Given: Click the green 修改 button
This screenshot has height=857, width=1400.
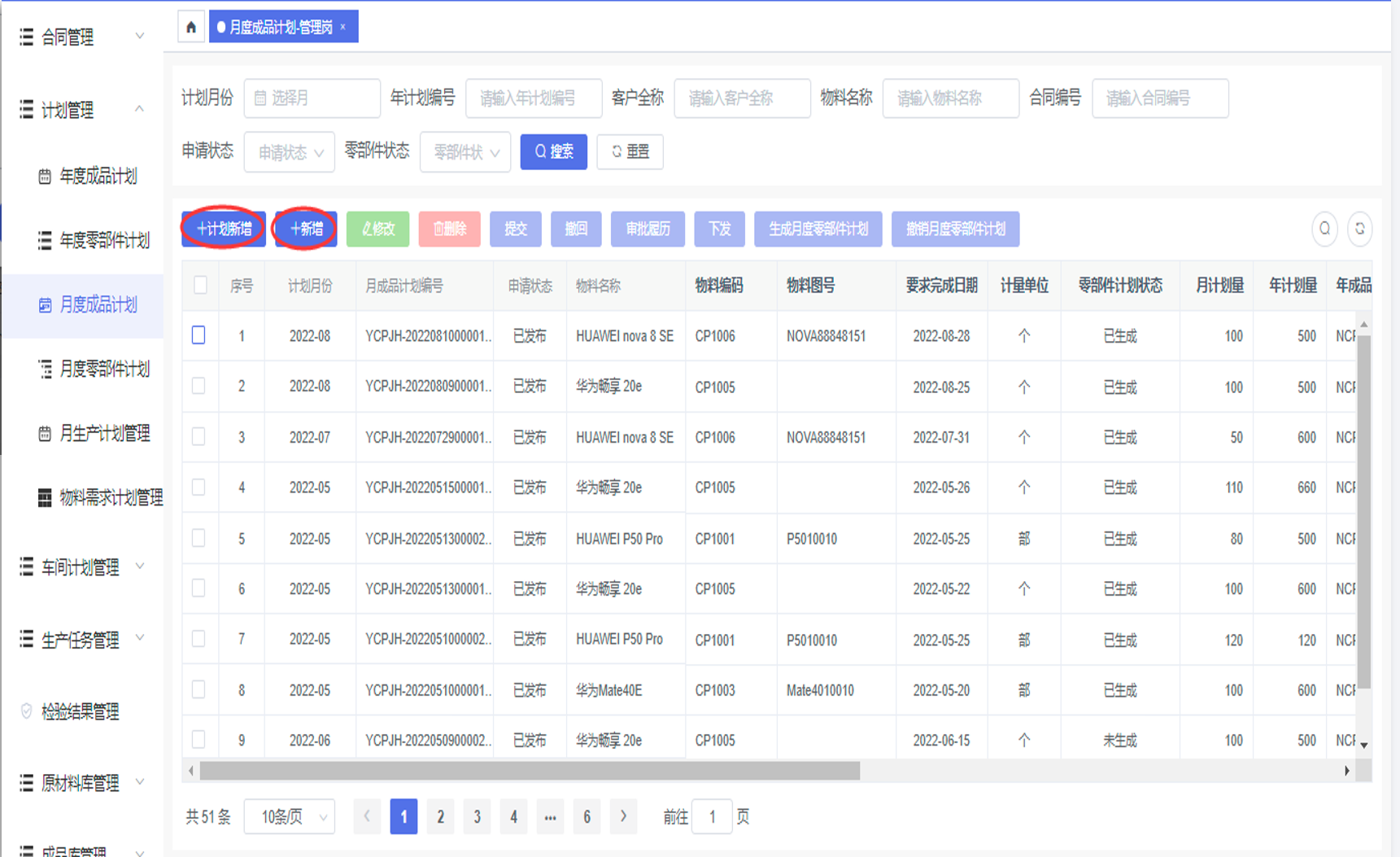Looking at the screenshot, I should point(378,229).
